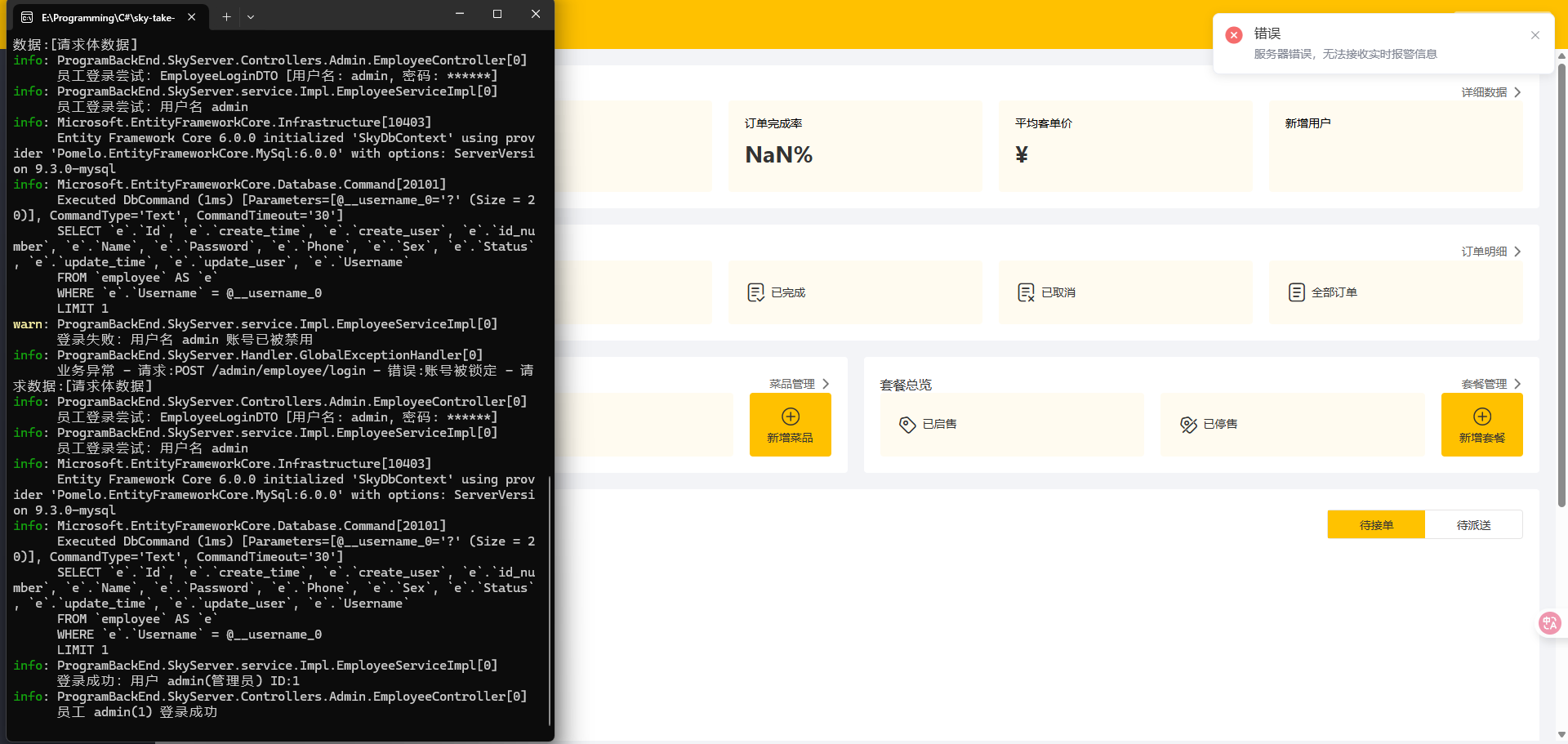
Task: Click the pink translate floating icon
Action: coord(1549,623)
